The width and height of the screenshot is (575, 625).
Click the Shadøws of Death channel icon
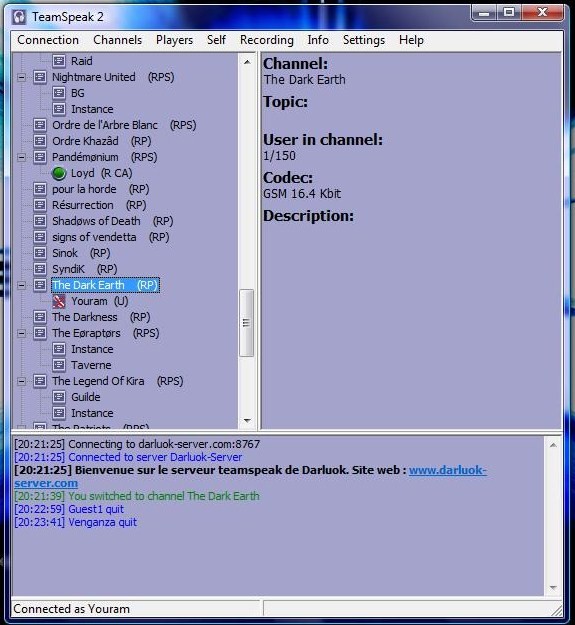pyautogui.click(x=40, y=221)
